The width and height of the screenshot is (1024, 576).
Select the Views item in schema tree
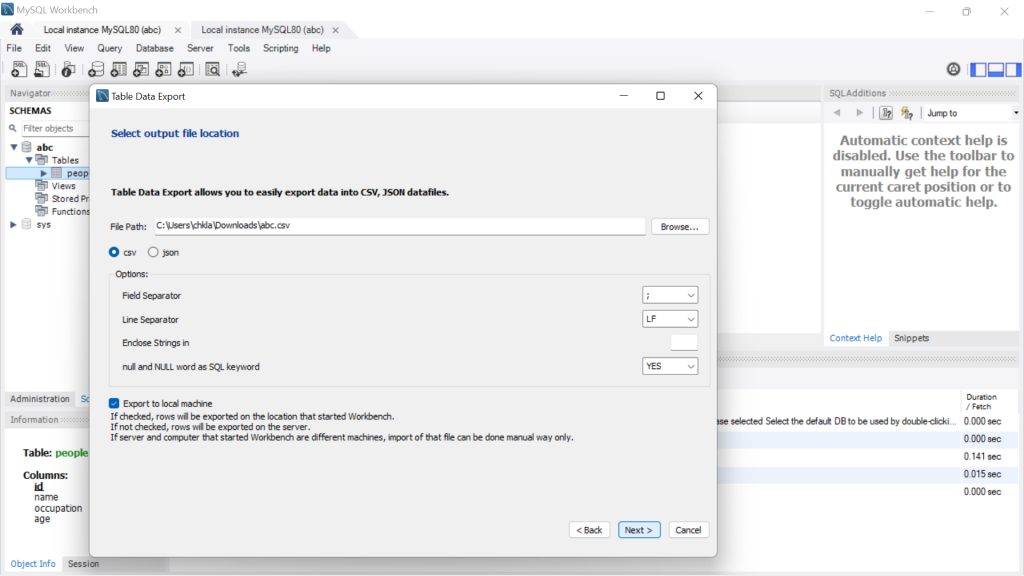(x=61, y=185)
